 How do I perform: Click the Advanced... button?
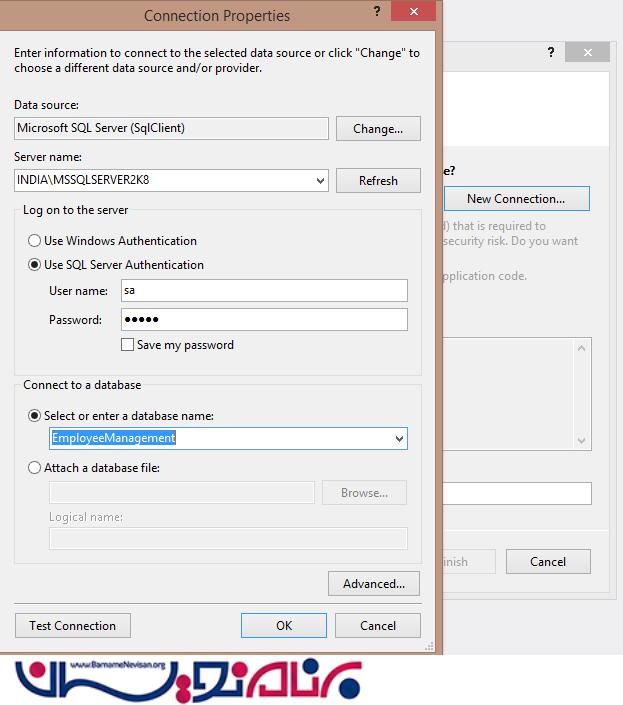click(x=374, y=584)
